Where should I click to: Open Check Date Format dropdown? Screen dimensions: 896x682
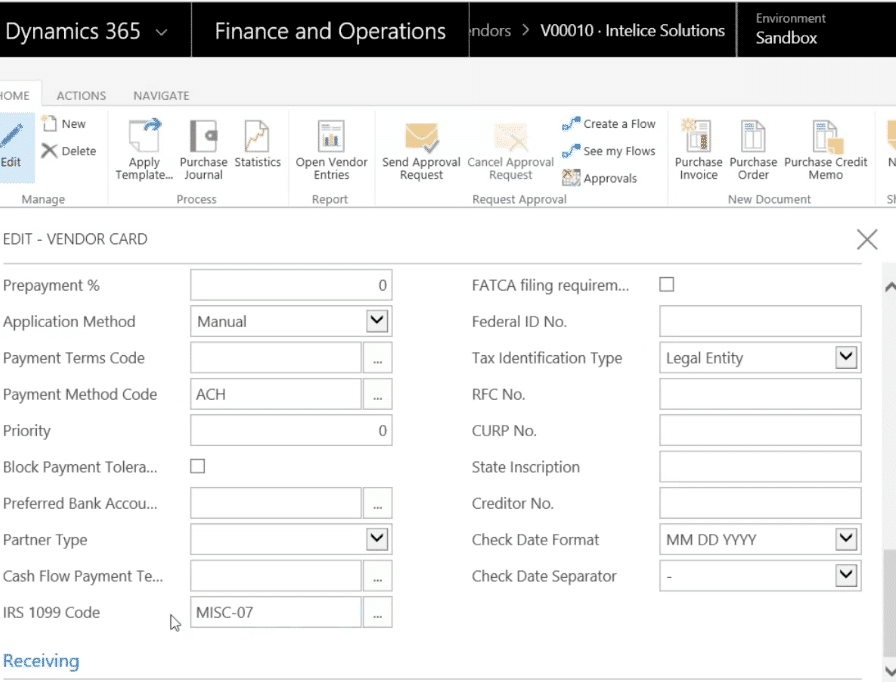coord(846,539)
